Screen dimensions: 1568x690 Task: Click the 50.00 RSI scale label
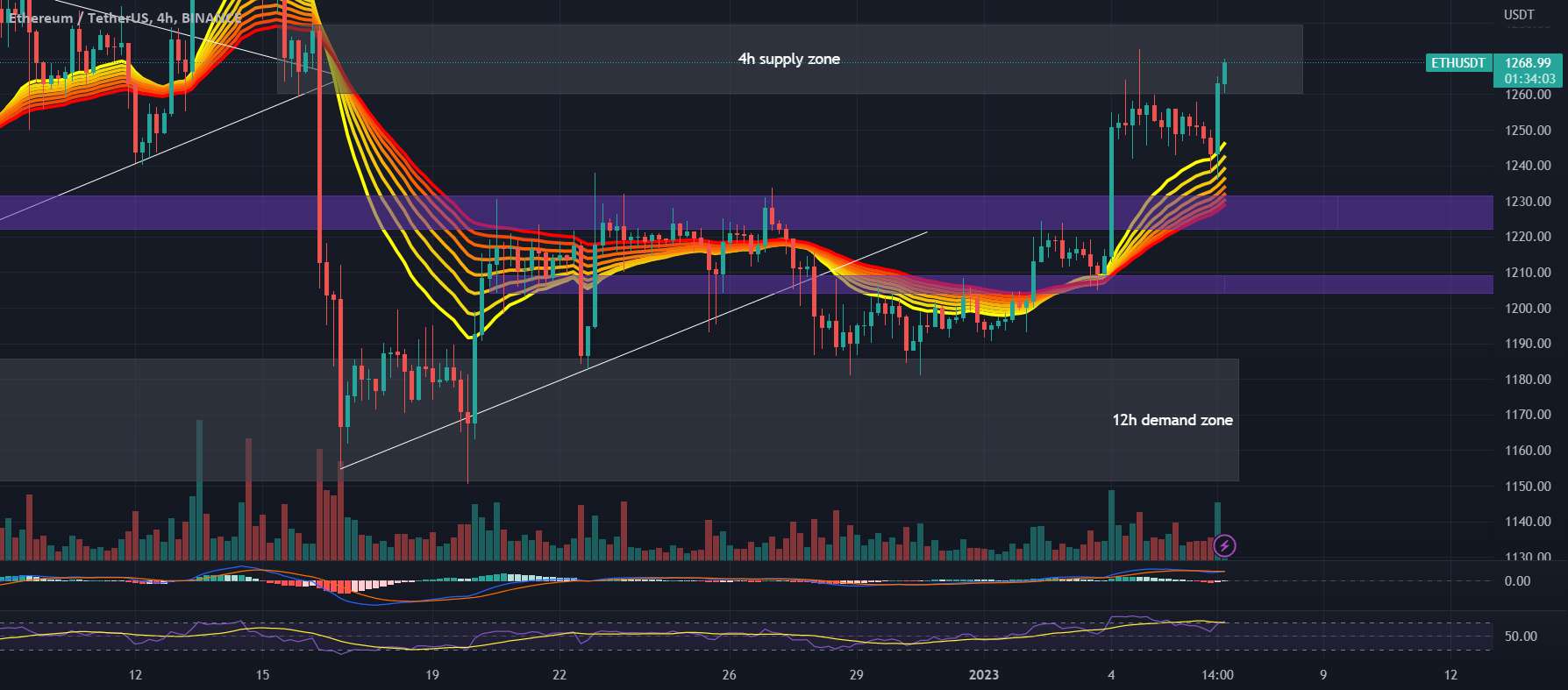tap(1521, 637)
